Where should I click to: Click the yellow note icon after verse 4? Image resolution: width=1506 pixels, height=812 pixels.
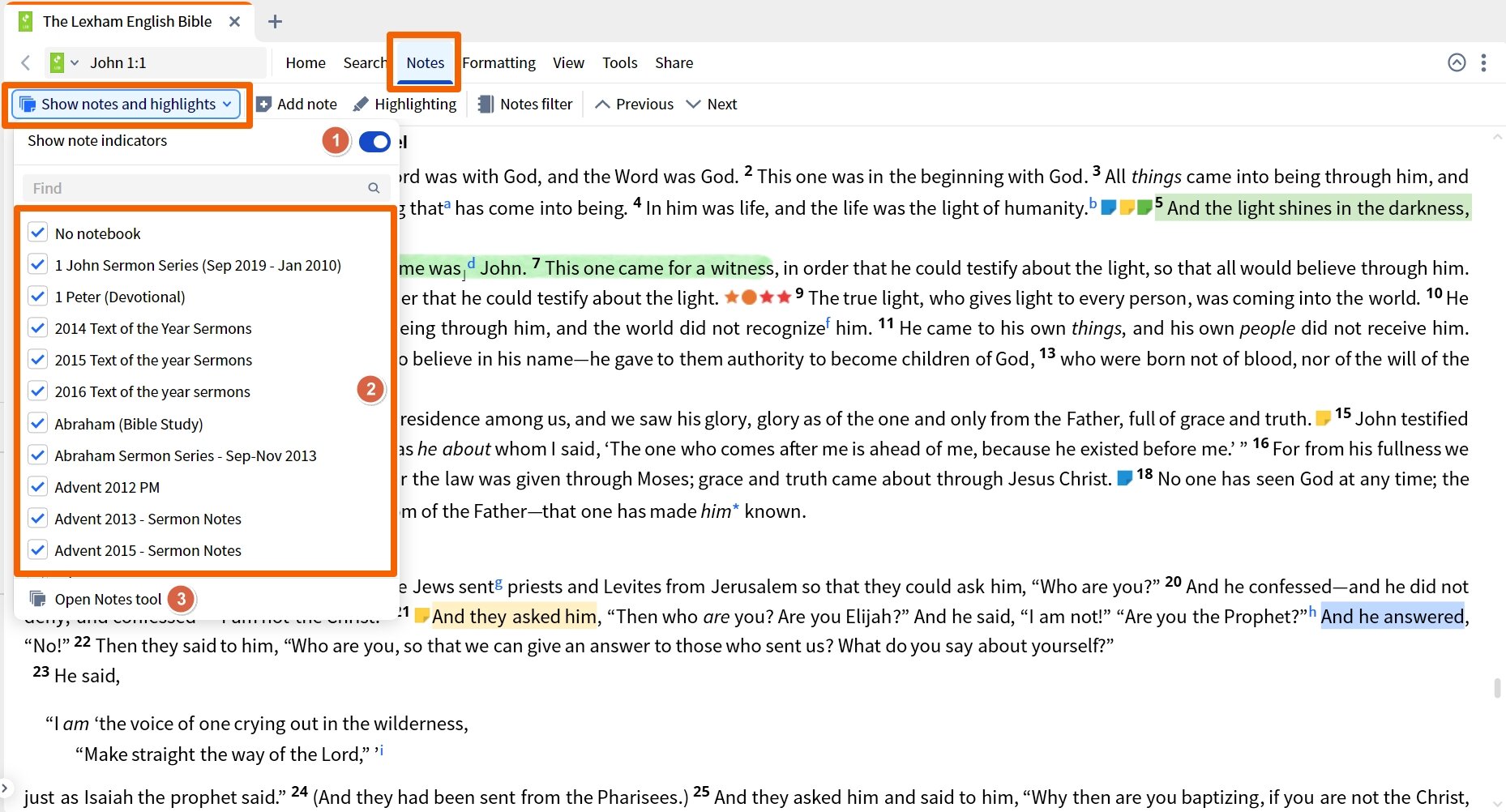(1127, 208)
